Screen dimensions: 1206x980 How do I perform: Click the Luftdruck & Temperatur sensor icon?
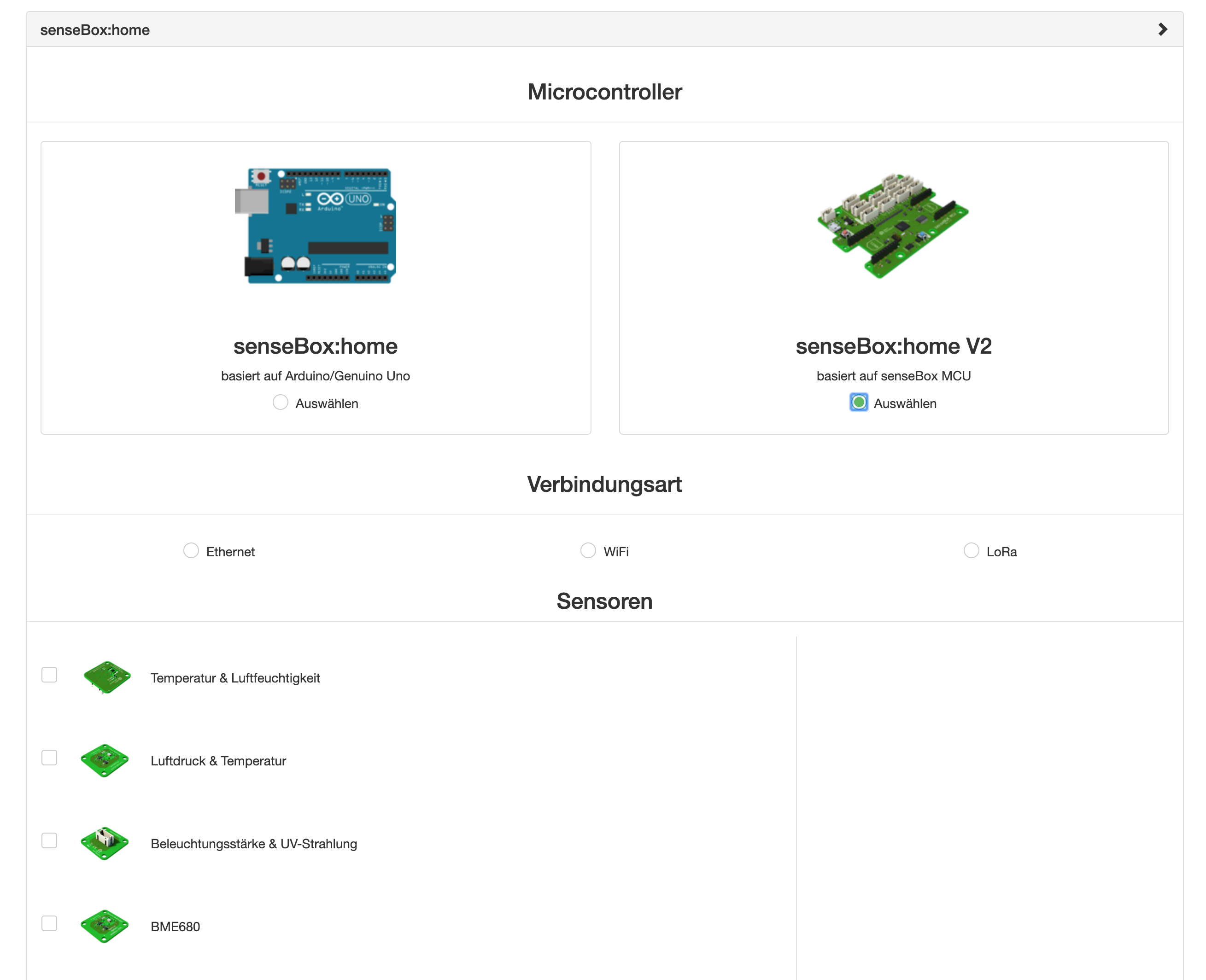coord(105,760)
